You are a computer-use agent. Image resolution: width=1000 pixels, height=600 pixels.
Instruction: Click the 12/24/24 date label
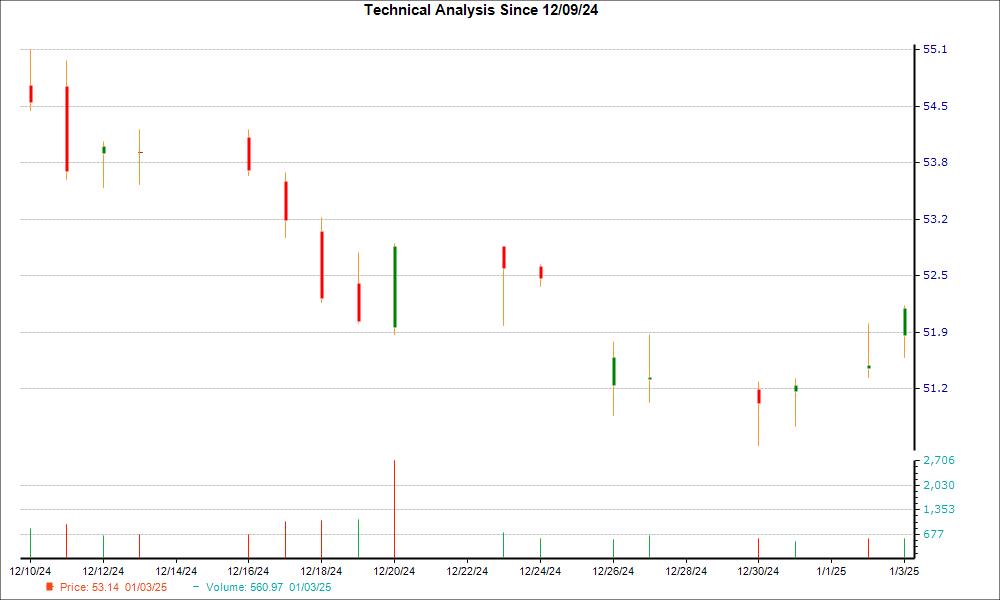[x=540, y=571]
